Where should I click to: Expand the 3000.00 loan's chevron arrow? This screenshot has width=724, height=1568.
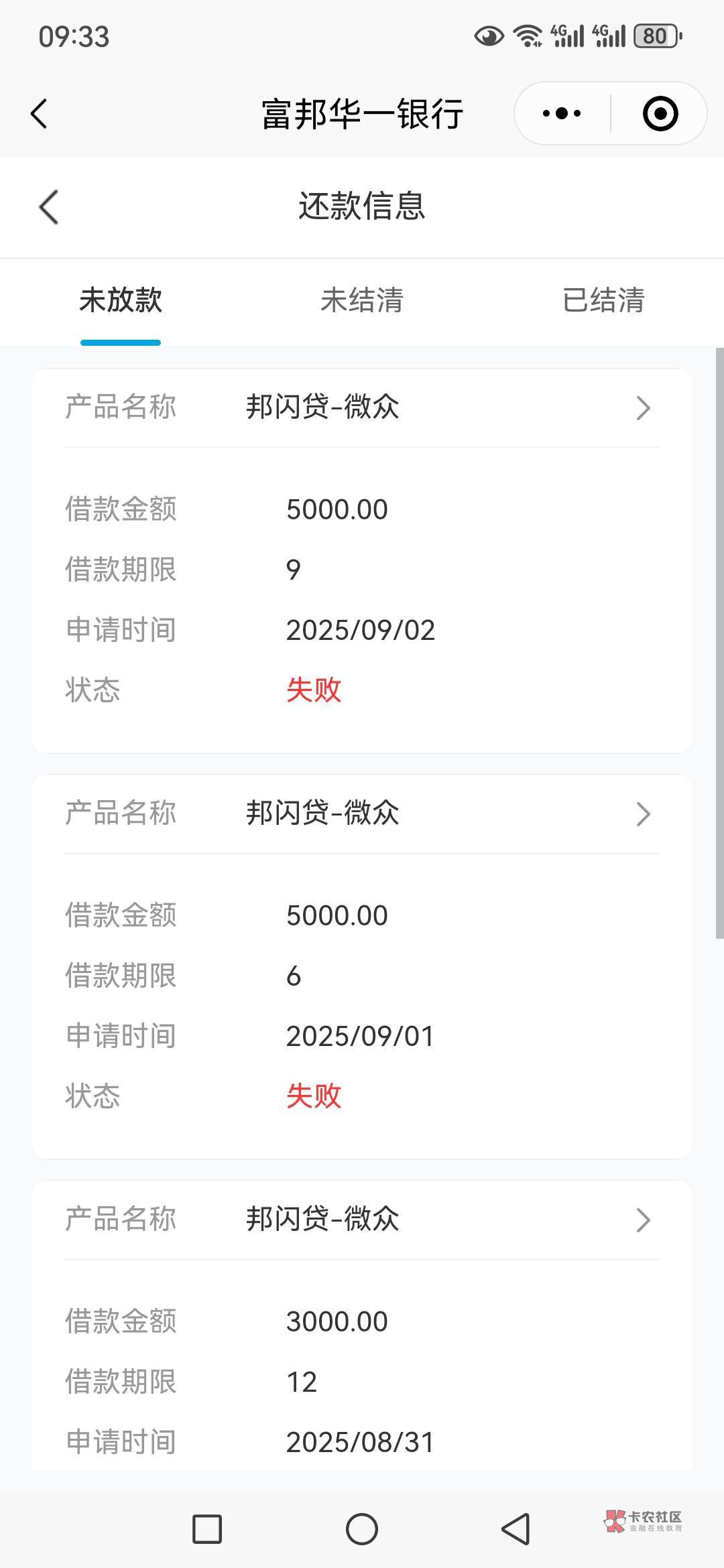tap(643, 1220)
